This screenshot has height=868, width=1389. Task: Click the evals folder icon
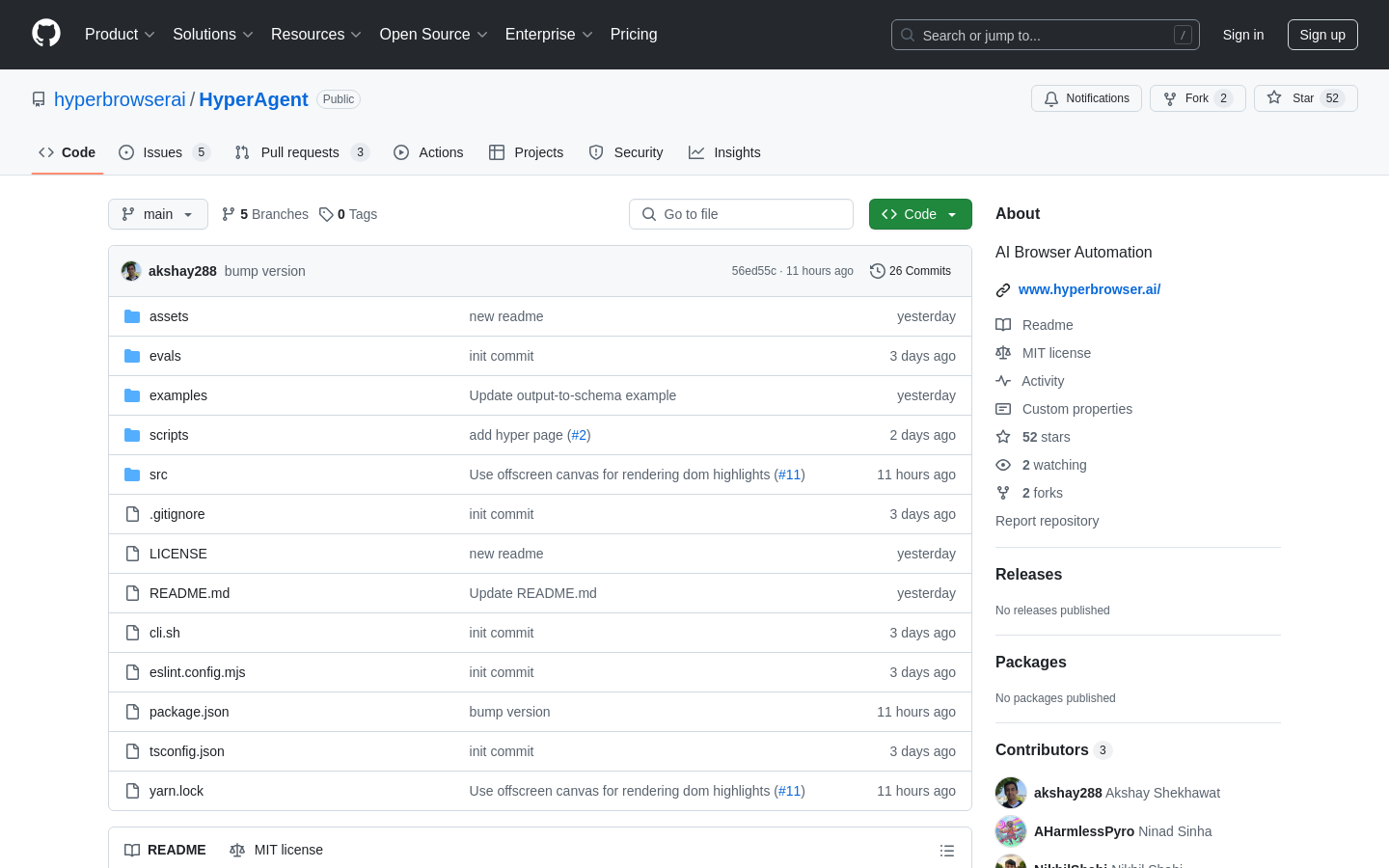point(132,356)
